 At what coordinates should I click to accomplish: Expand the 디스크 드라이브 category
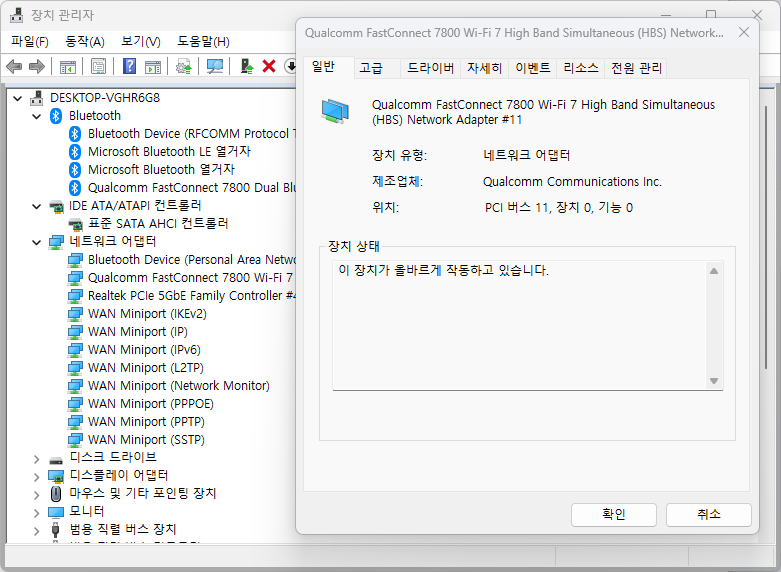point(37,458)
